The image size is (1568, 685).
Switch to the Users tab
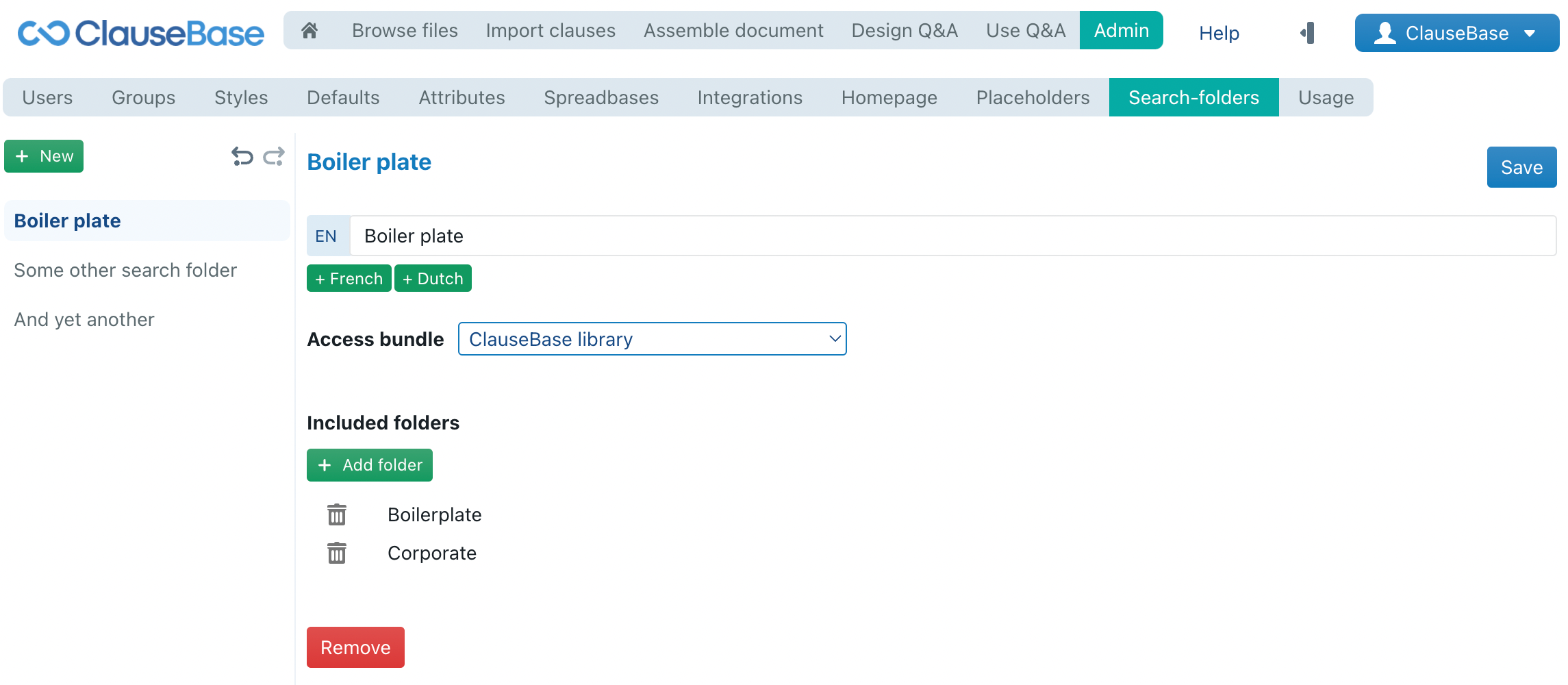point(47,97)
